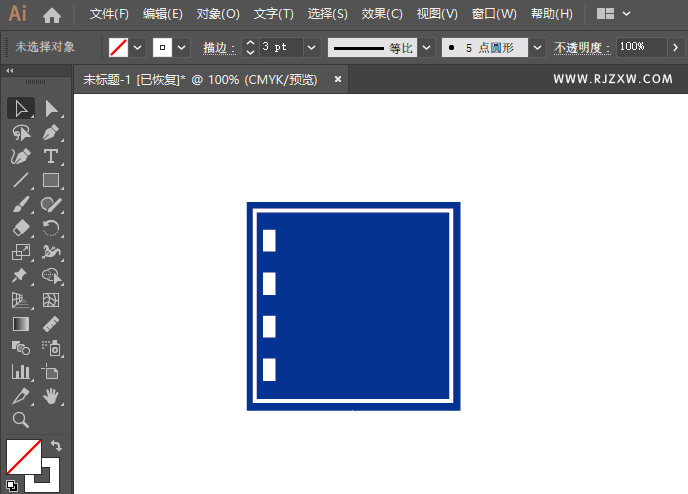Activate the Eraser tool

tap(20, 229)
